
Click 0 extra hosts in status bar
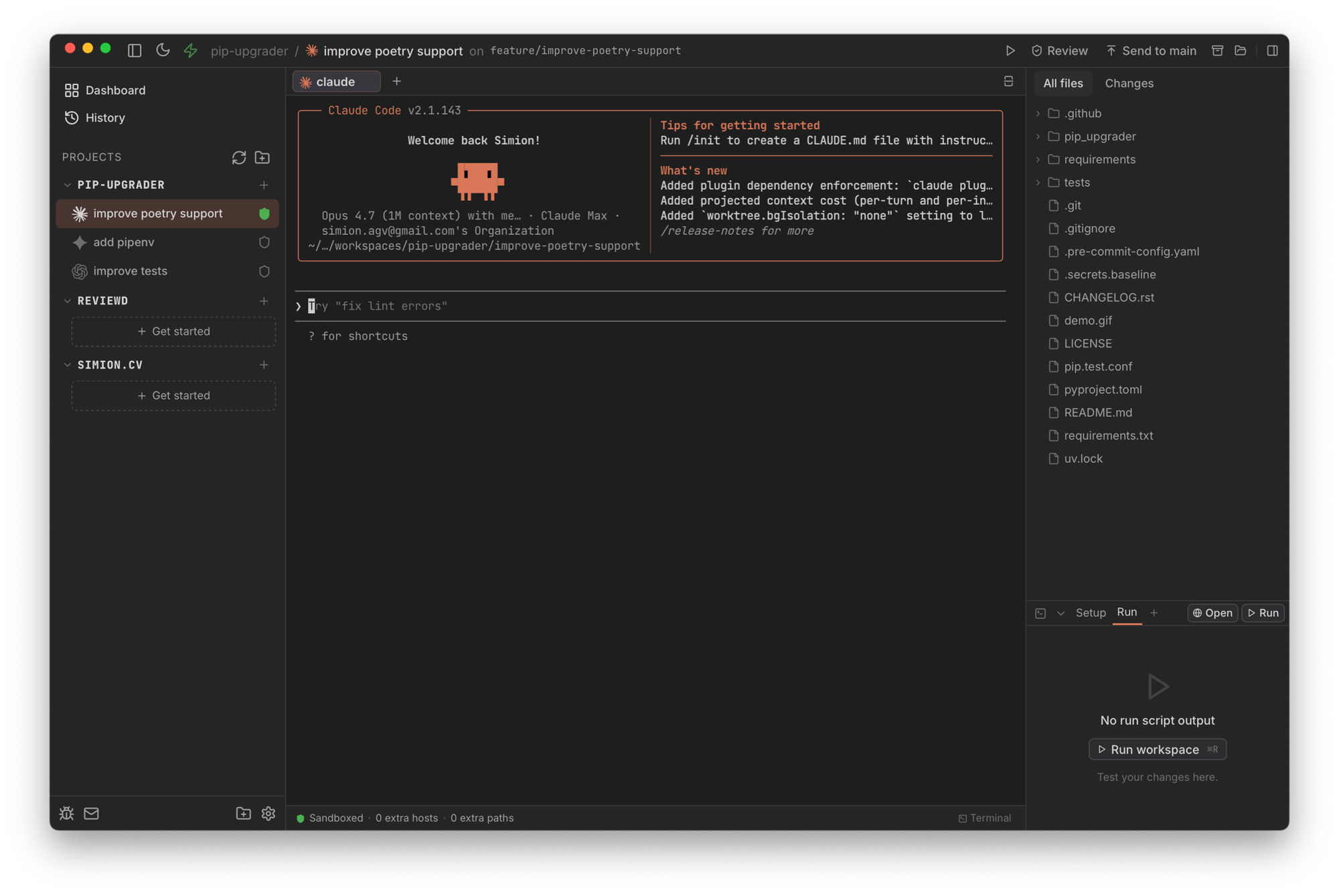point(406,818)
